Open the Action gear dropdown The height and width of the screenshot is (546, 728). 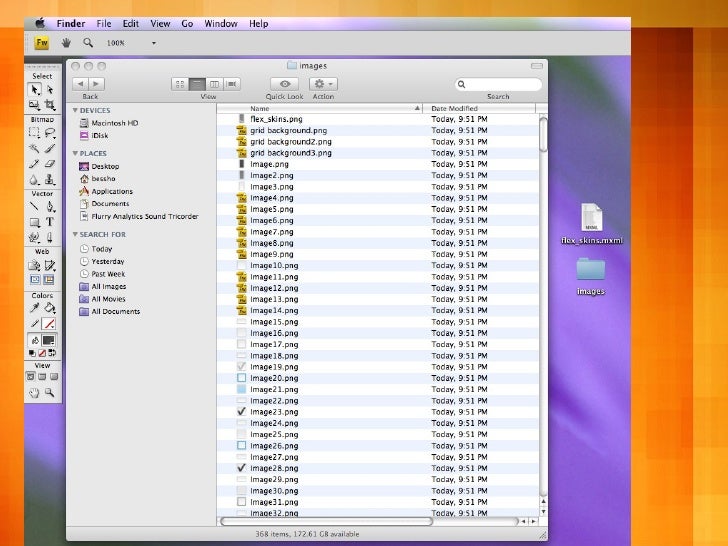pyautogui.click(x=323, y=85)
